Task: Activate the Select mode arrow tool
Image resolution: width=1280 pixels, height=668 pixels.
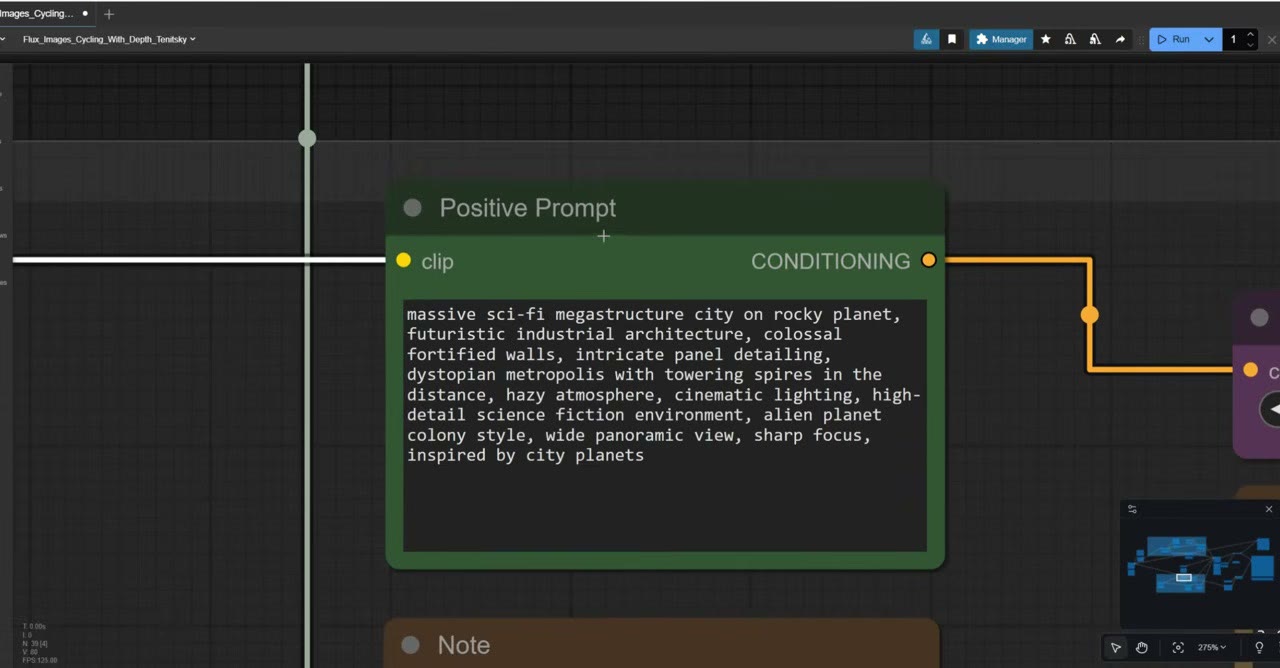Action: [1116, 647]
